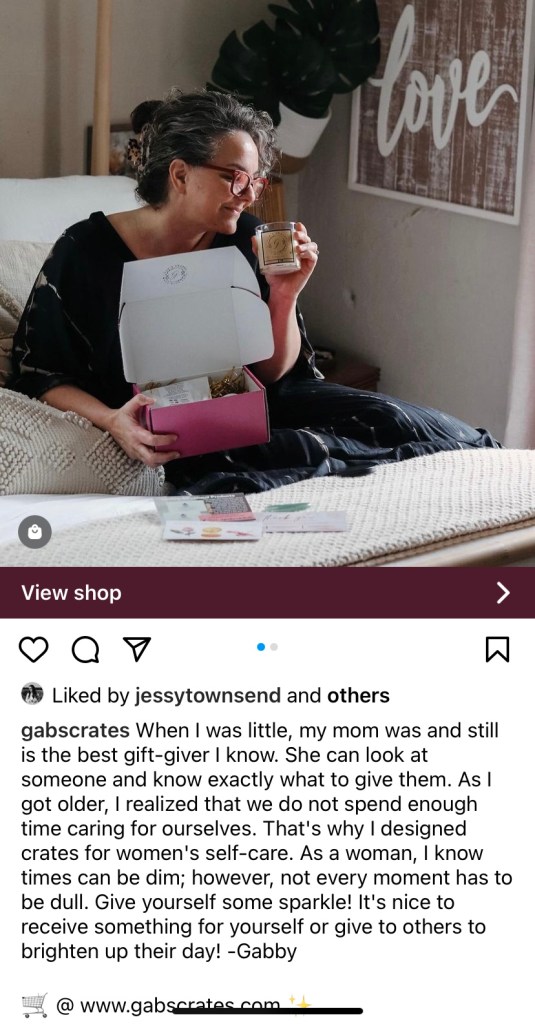The width and height of the screenshot is (535, 1024).
Task: Switch to the second gray carousel dot
Action: 274,647
